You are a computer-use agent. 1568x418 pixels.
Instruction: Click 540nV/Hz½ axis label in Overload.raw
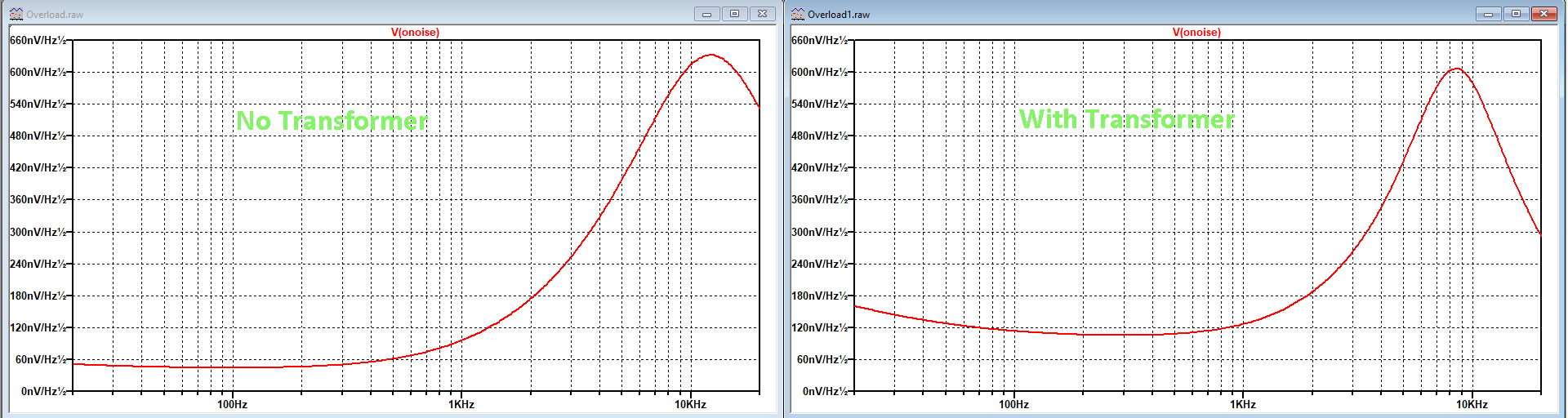point(38,104)
